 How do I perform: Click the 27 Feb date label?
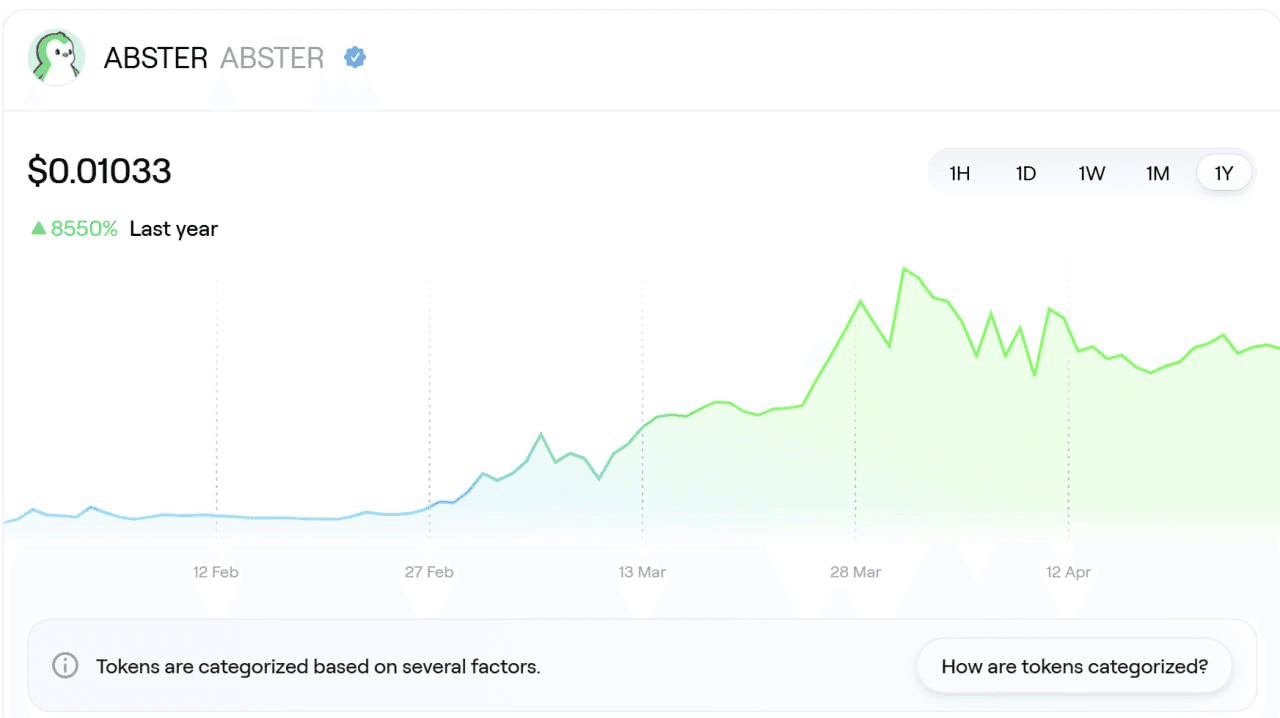pyautogui.click(x=429, y=572)
